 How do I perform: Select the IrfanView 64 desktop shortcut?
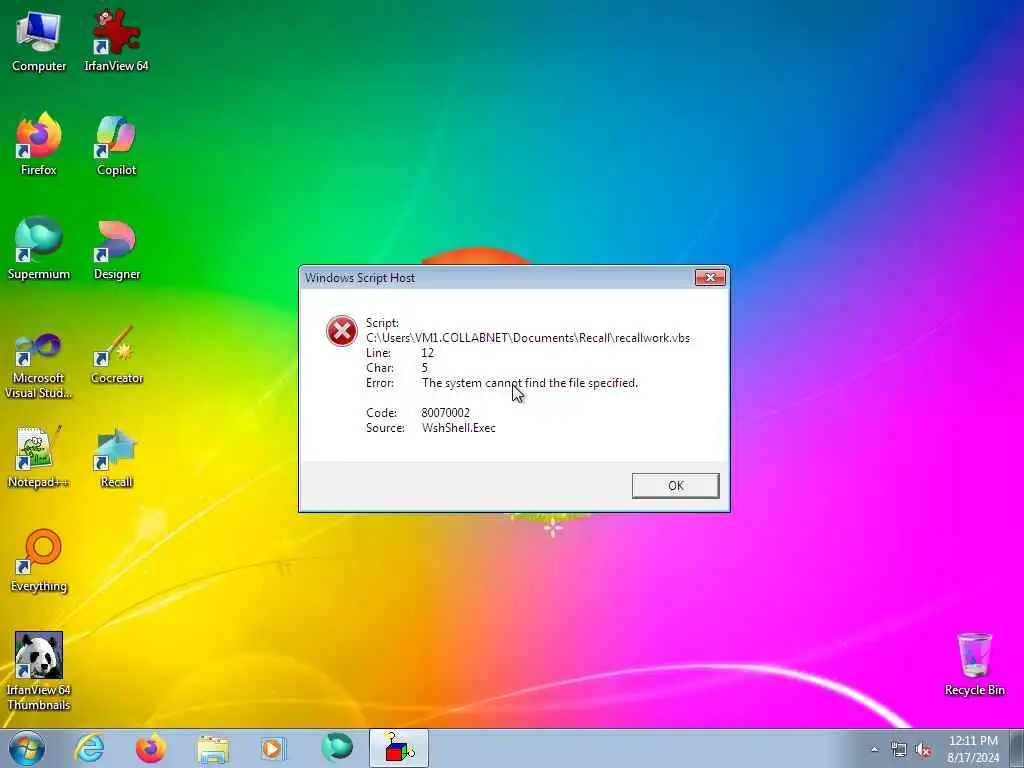tap(116, 40)
